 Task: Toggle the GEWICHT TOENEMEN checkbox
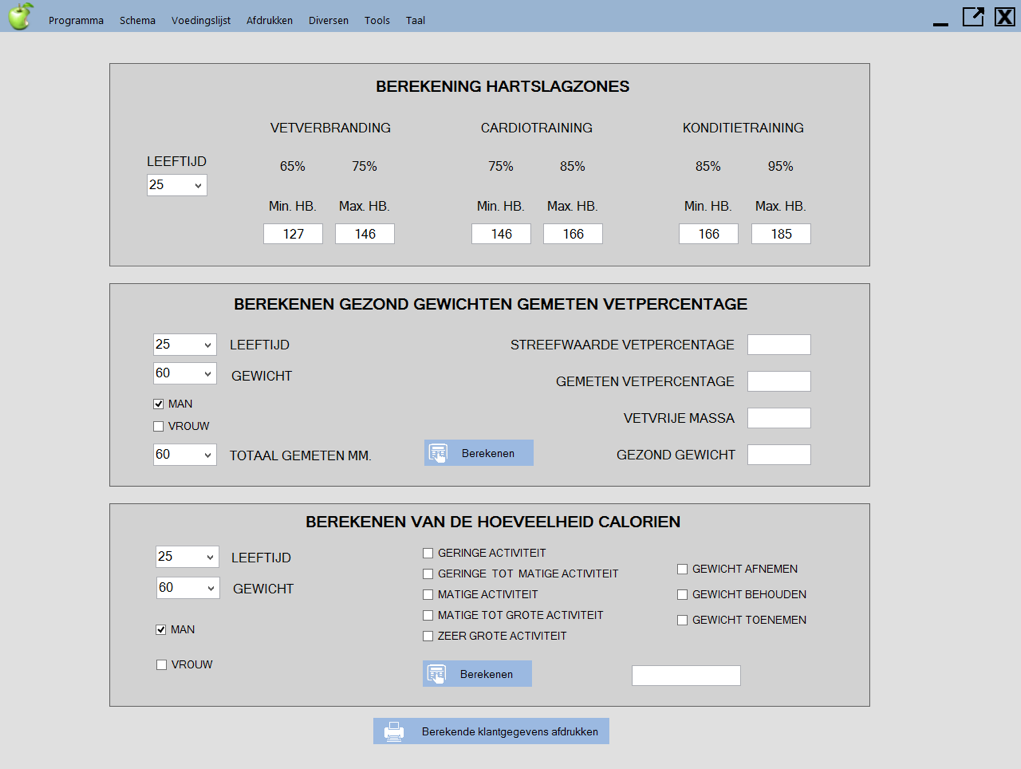[682, 620]
